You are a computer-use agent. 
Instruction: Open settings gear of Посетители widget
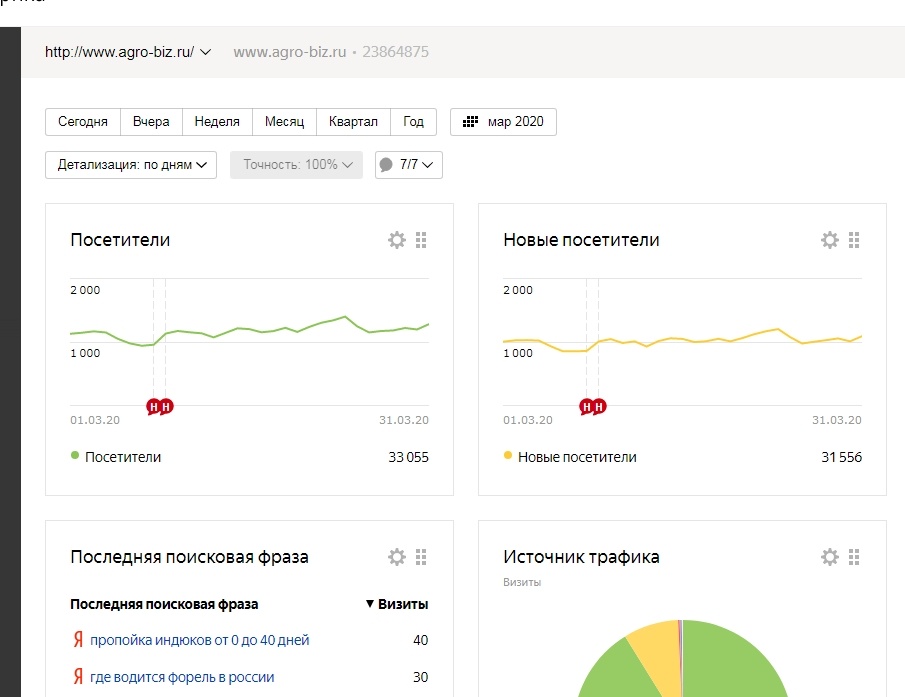tap(397, 240)
